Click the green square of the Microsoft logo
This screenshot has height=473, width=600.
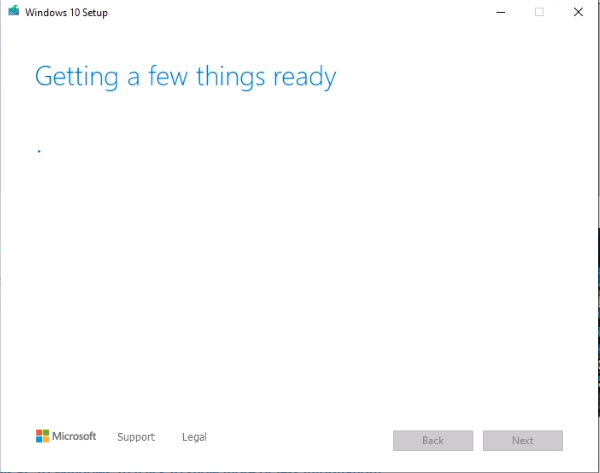coord(46,433)
